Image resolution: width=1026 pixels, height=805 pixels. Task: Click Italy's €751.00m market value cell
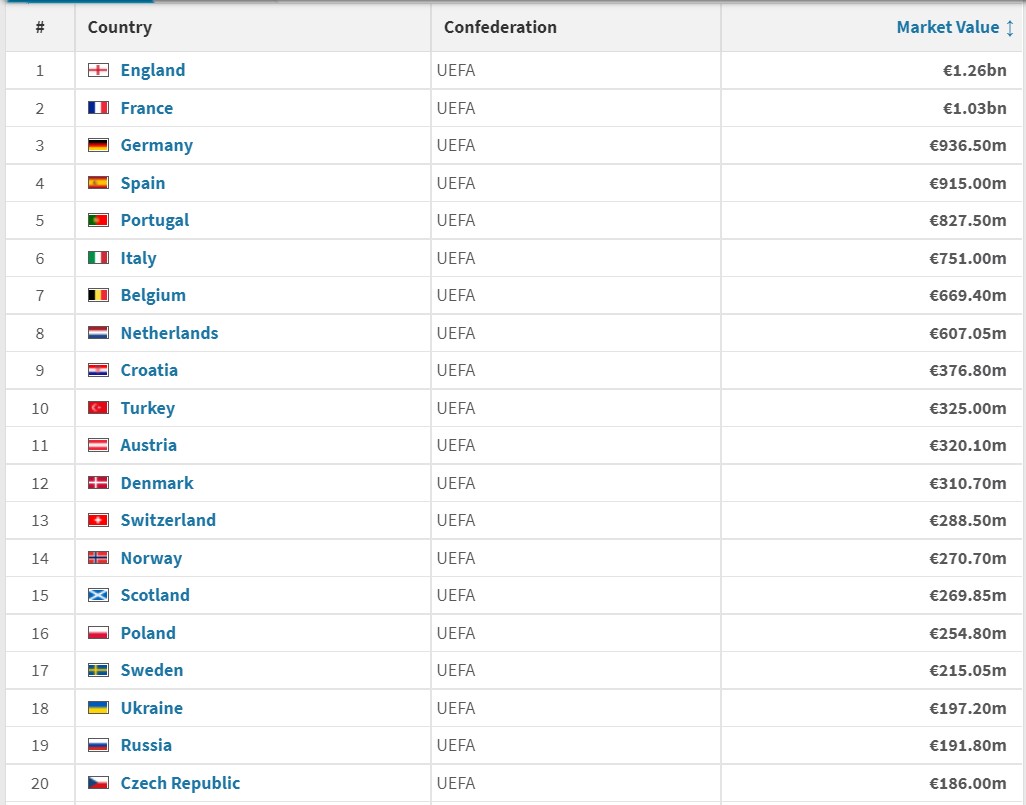click(x=967, y=258)
